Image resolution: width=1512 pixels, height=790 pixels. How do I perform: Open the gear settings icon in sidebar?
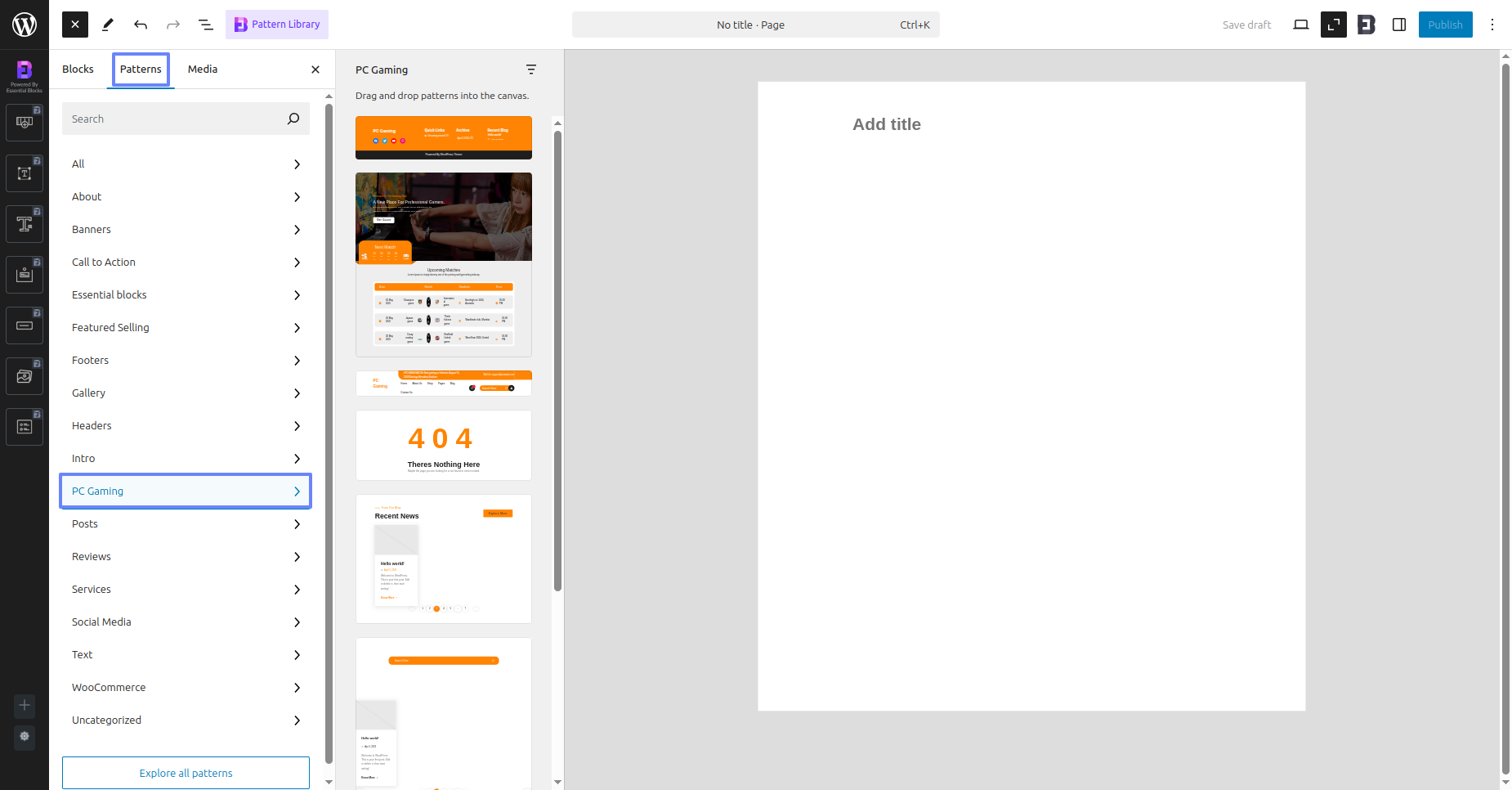[x=25, y=736]
